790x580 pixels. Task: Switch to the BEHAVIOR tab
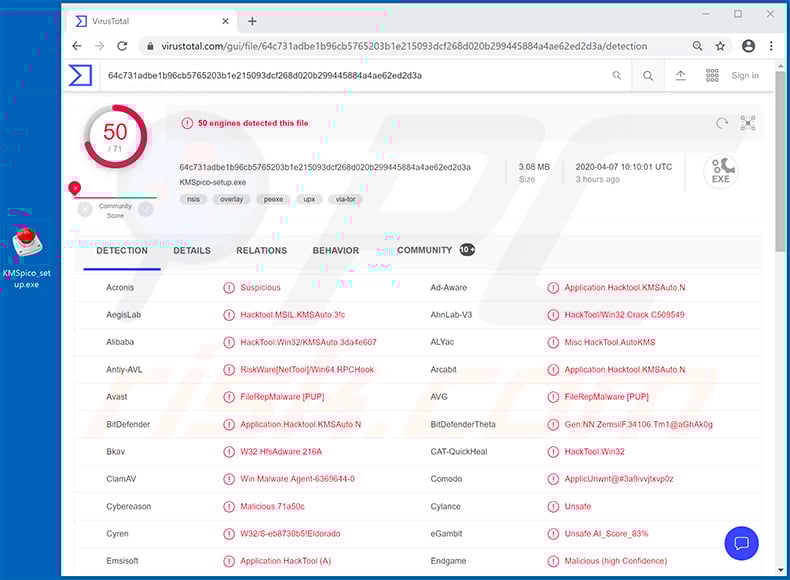[336, 250]
